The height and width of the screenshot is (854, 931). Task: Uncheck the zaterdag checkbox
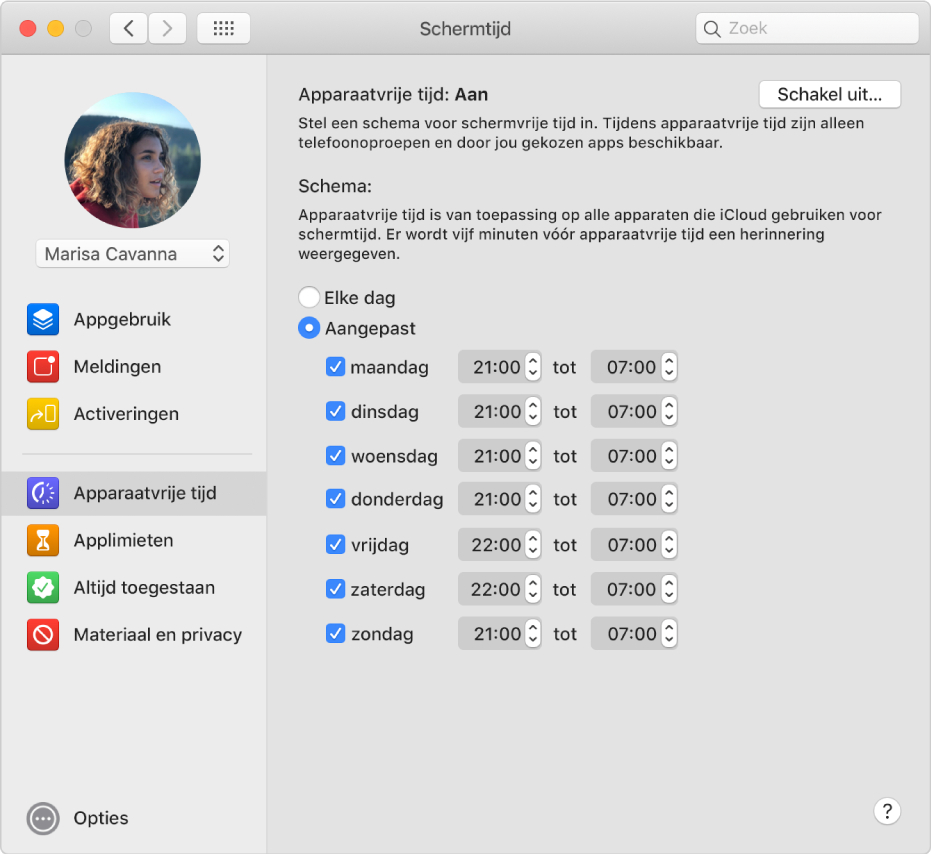coord(335,589)
